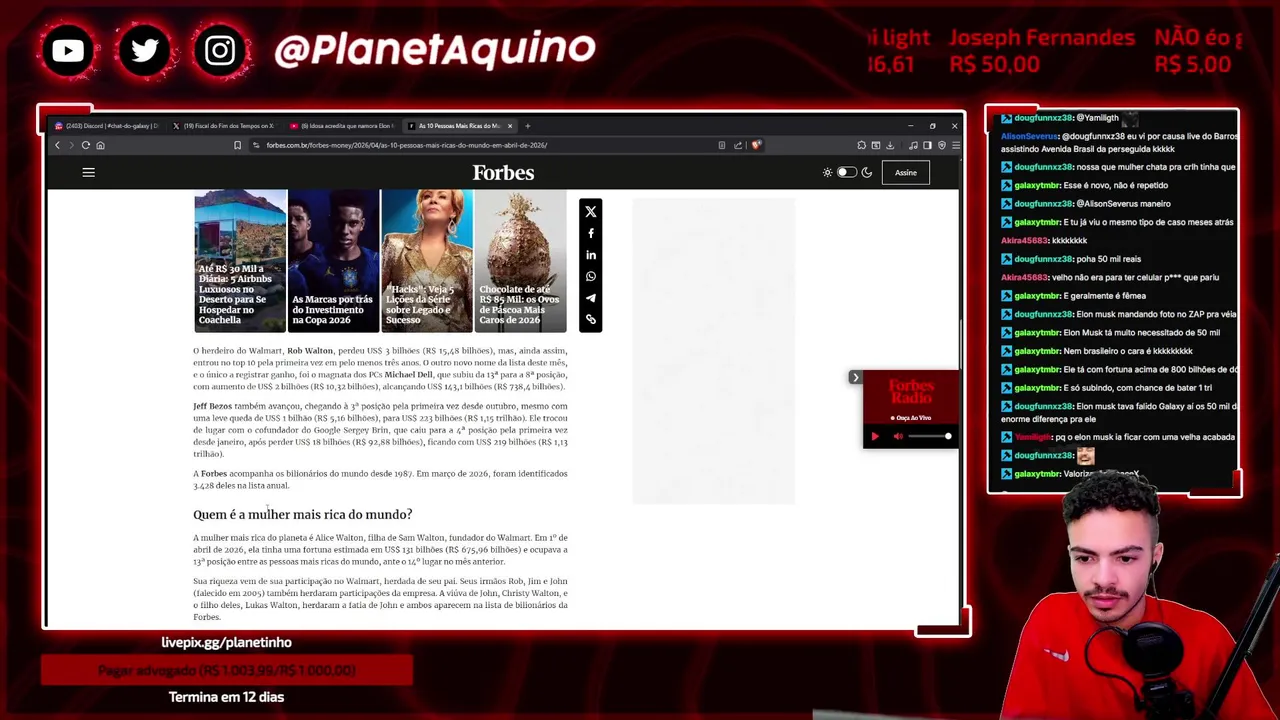
Task: Open the browser home page button
Action: coord(100,145)
